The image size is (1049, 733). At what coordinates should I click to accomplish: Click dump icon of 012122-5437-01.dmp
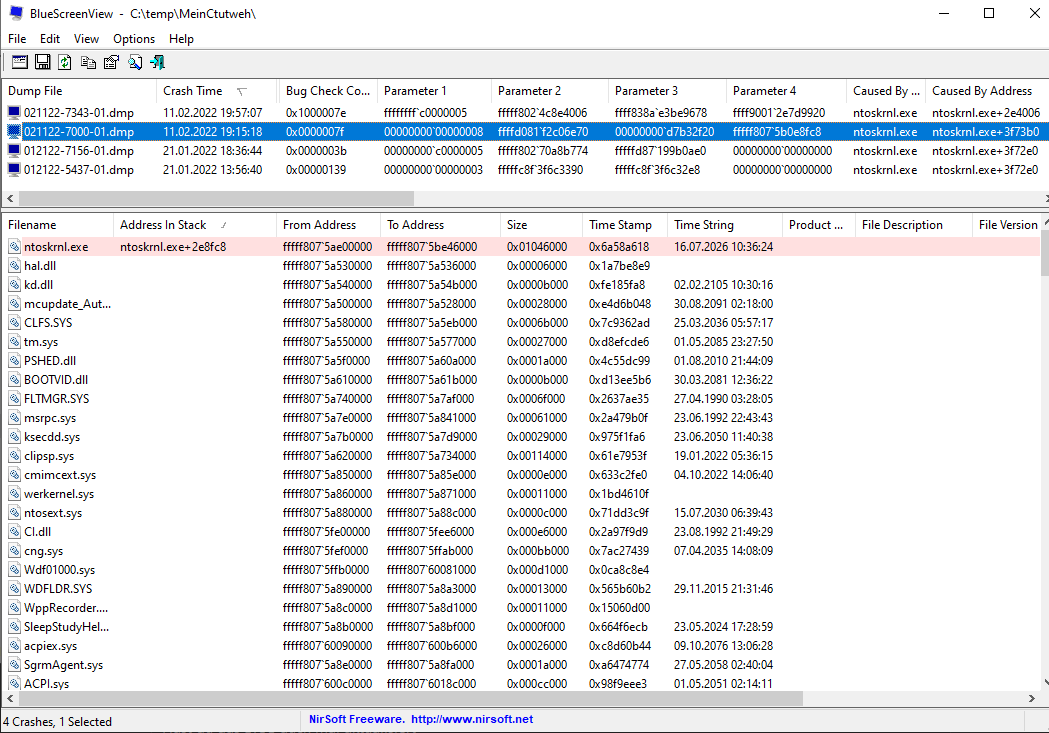pos(14,170)
